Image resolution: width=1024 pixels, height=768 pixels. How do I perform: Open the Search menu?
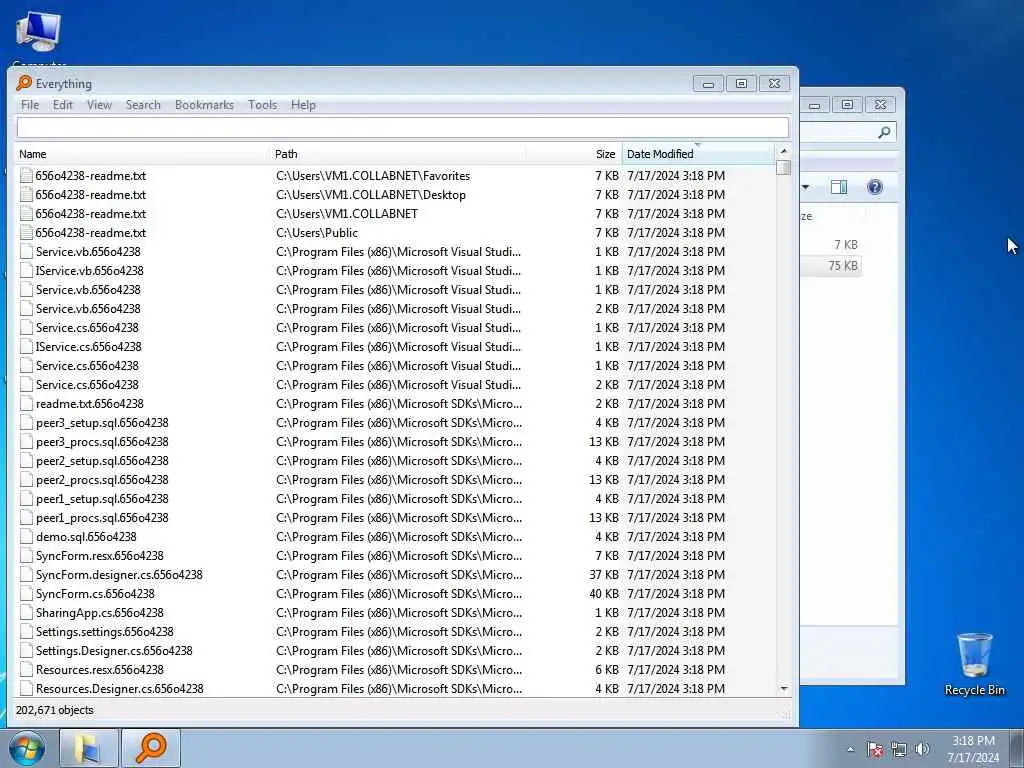143,104
